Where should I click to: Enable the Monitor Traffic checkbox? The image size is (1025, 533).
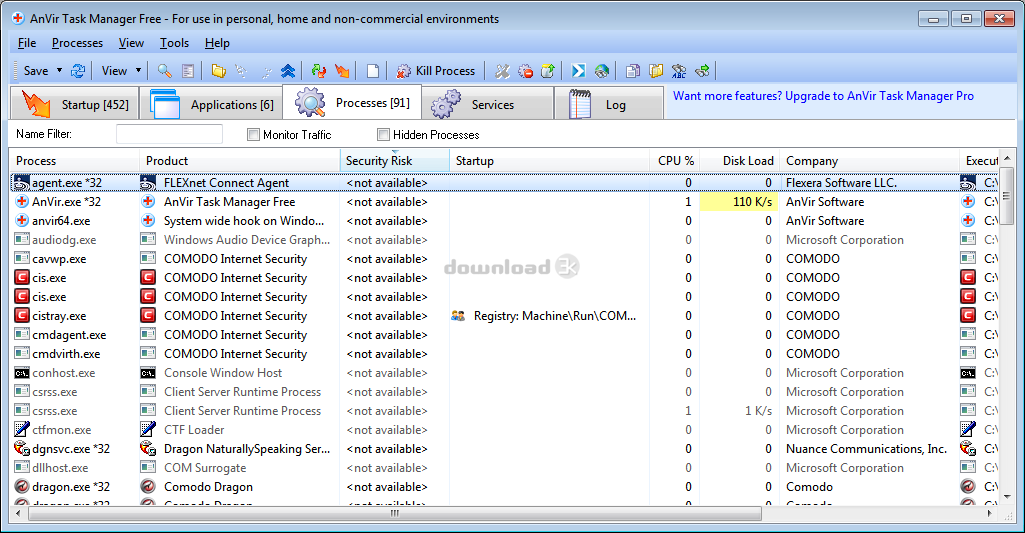pyautogui.click(x=254, y=135)
